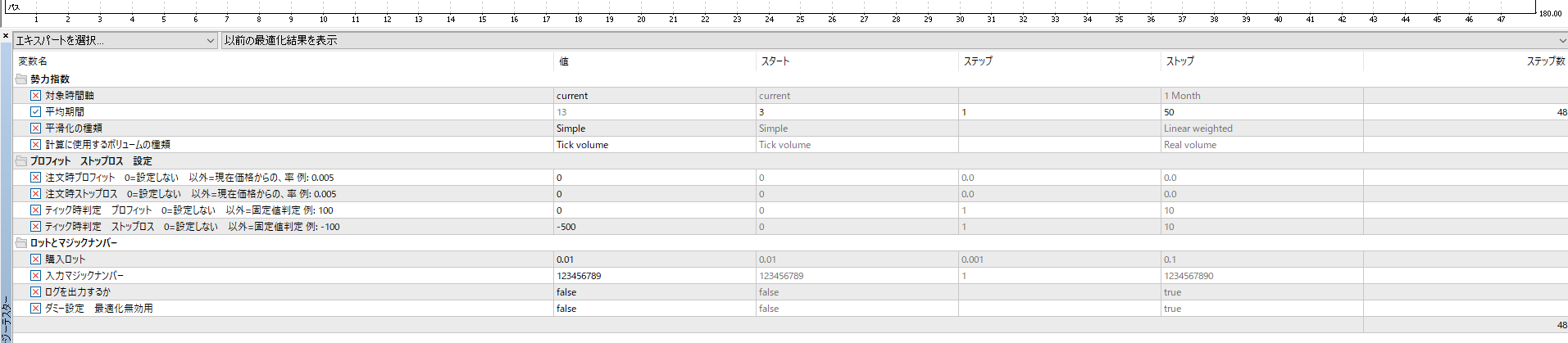
Task: Toggle the 入力マジックナンバー optimization checkbox
Action: point(36,276)
